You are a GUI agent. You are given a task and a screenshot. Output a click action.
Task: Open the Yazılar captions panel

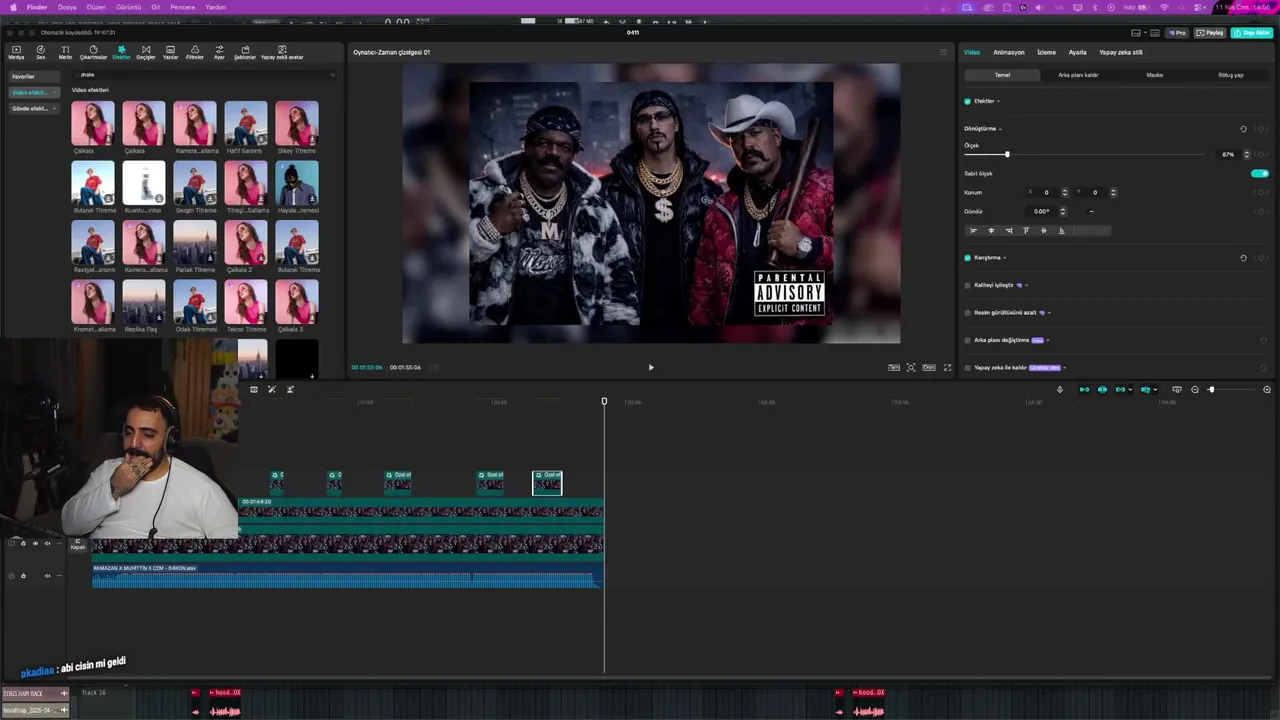coord(170,52)
